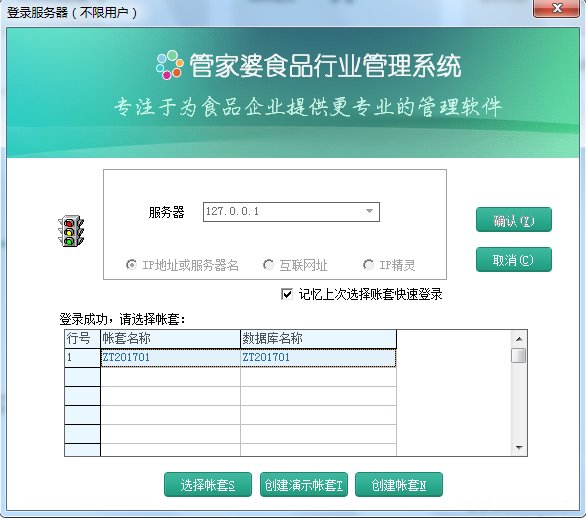Image resolution: width=586 pixels, height=523 pixels.
Task: Open the 服务器 address dropdown arrow
Action: tap(369, 212)
